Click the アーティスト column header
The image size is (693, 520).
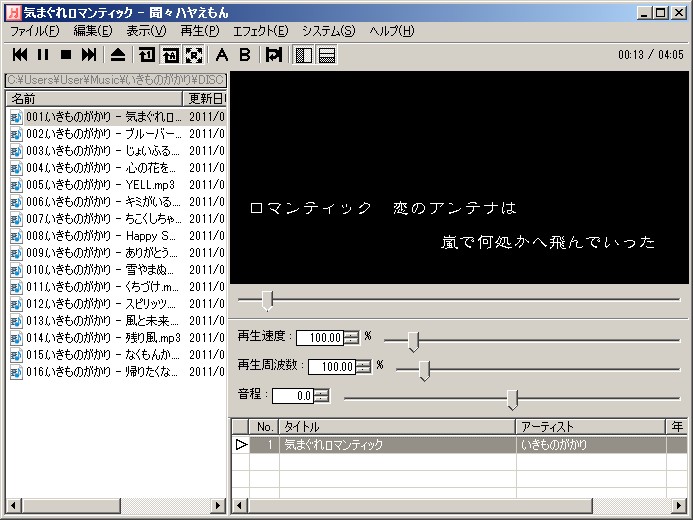pos(590,427)
